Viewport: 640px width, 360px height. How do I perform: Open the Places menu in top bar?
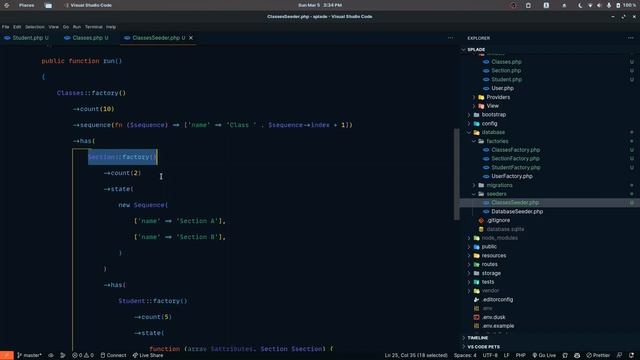coord(27,5)
